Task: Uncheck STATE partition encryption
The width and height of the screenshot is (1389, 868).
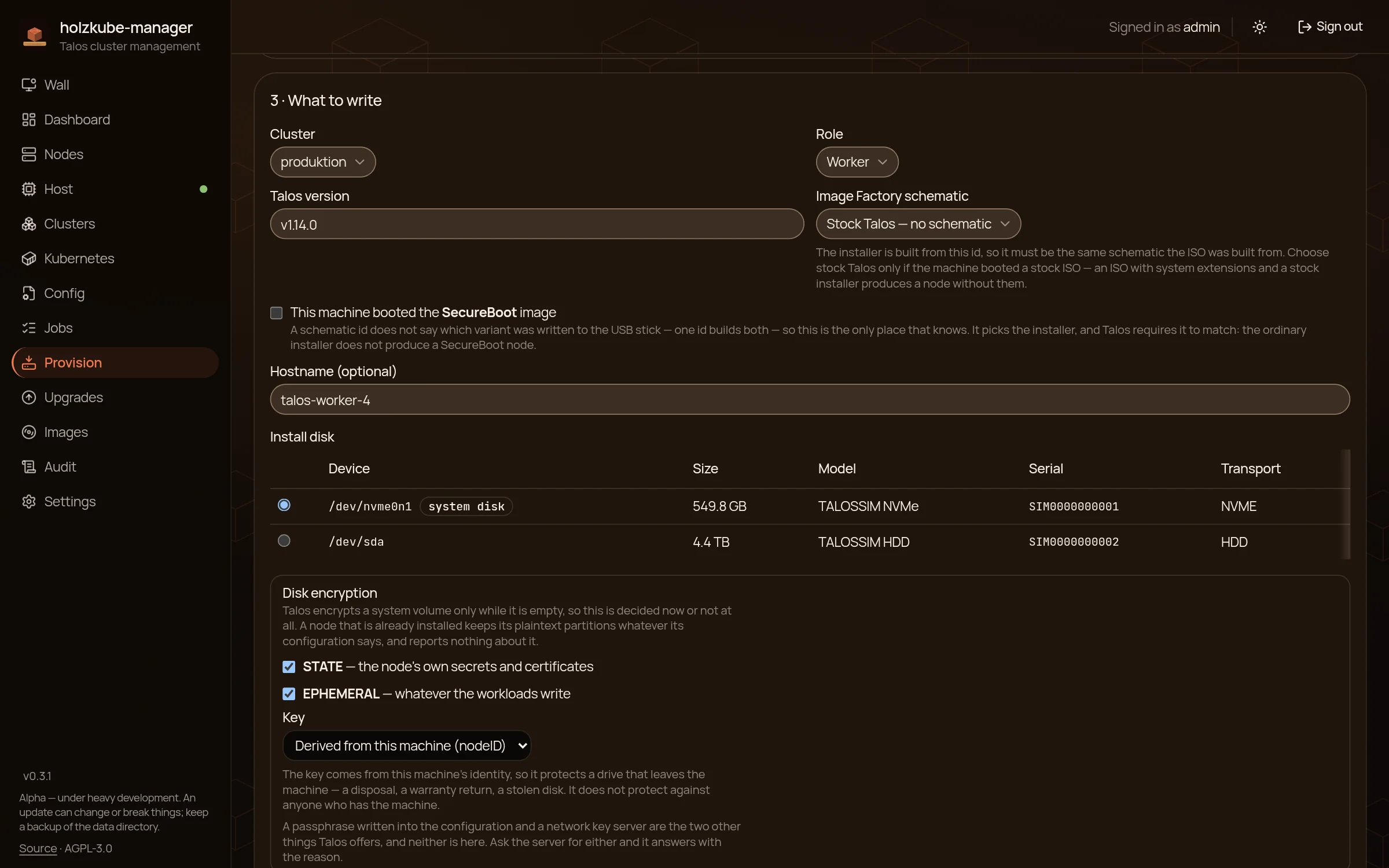Action: [x=289, y=667]
